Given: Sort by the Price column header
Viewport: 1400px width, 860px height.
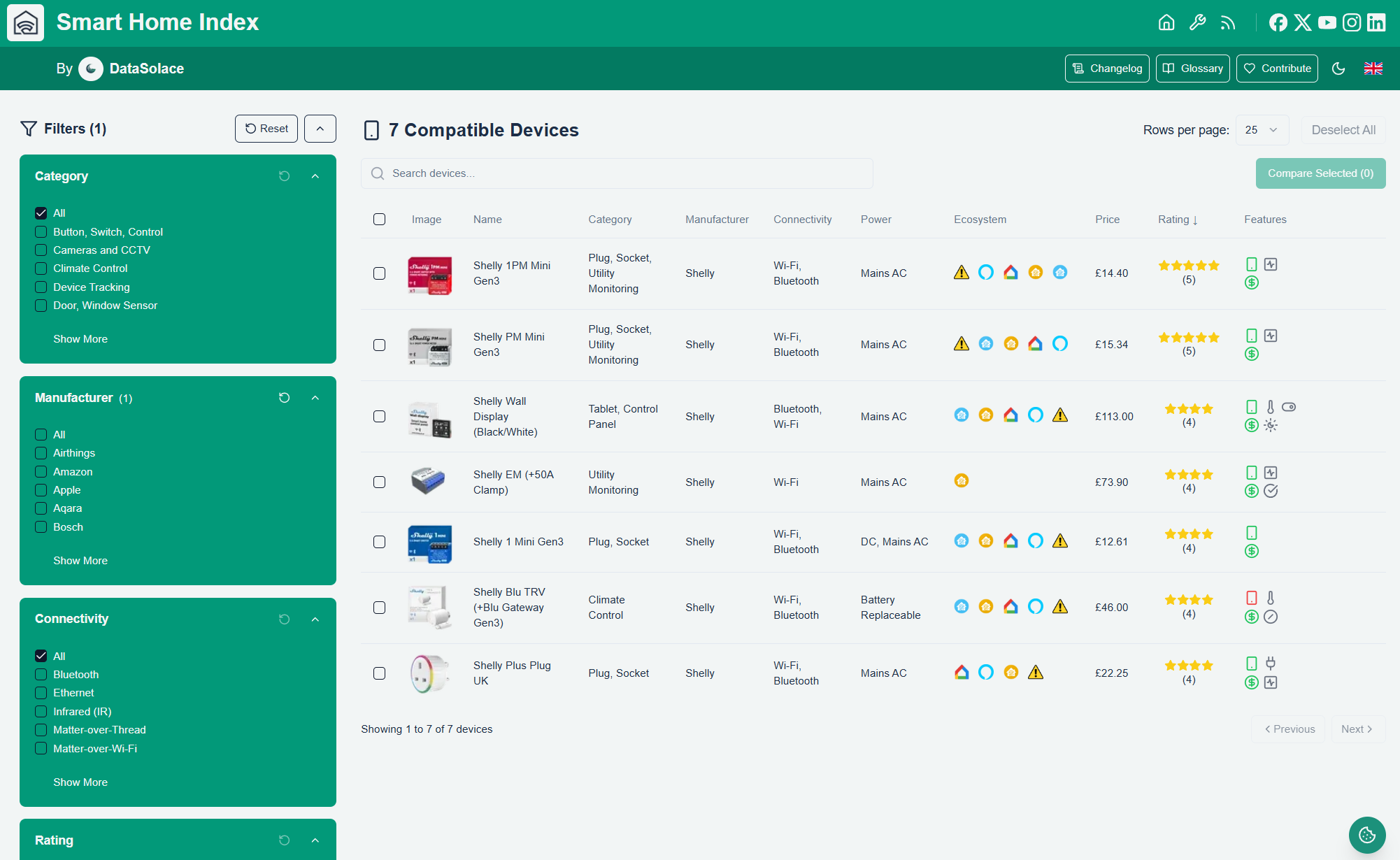Looking at the screenshot, I should coord(1107,220).
